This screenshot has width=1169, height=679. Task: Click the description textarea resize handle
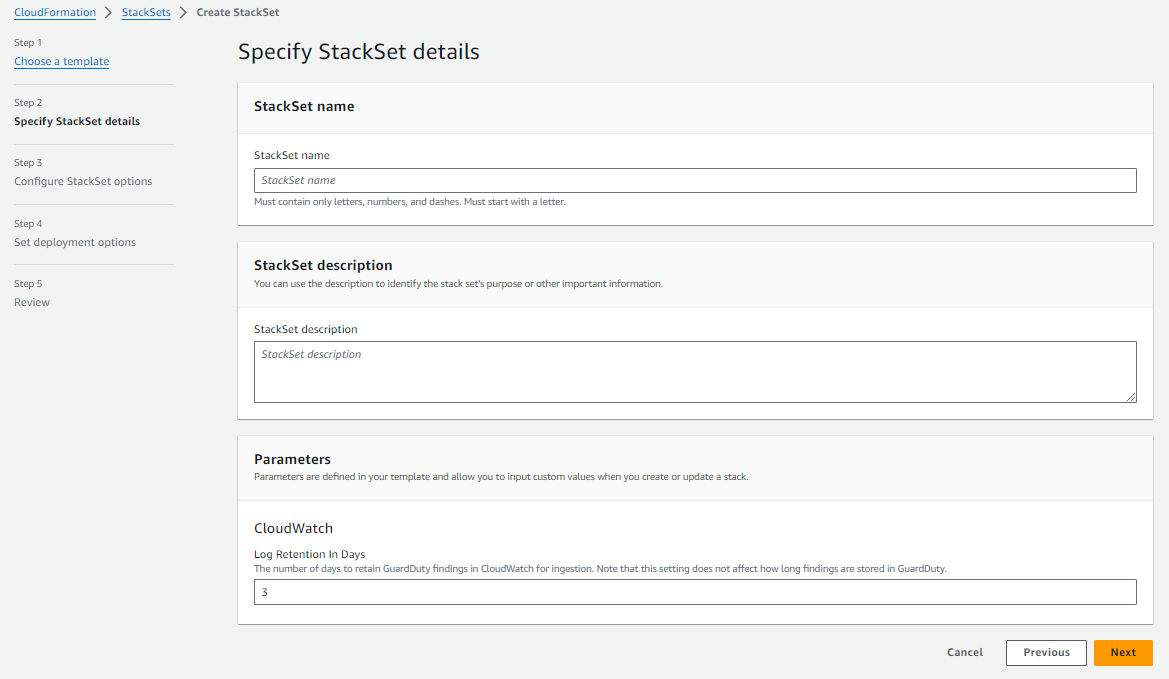pos(1132,399)
